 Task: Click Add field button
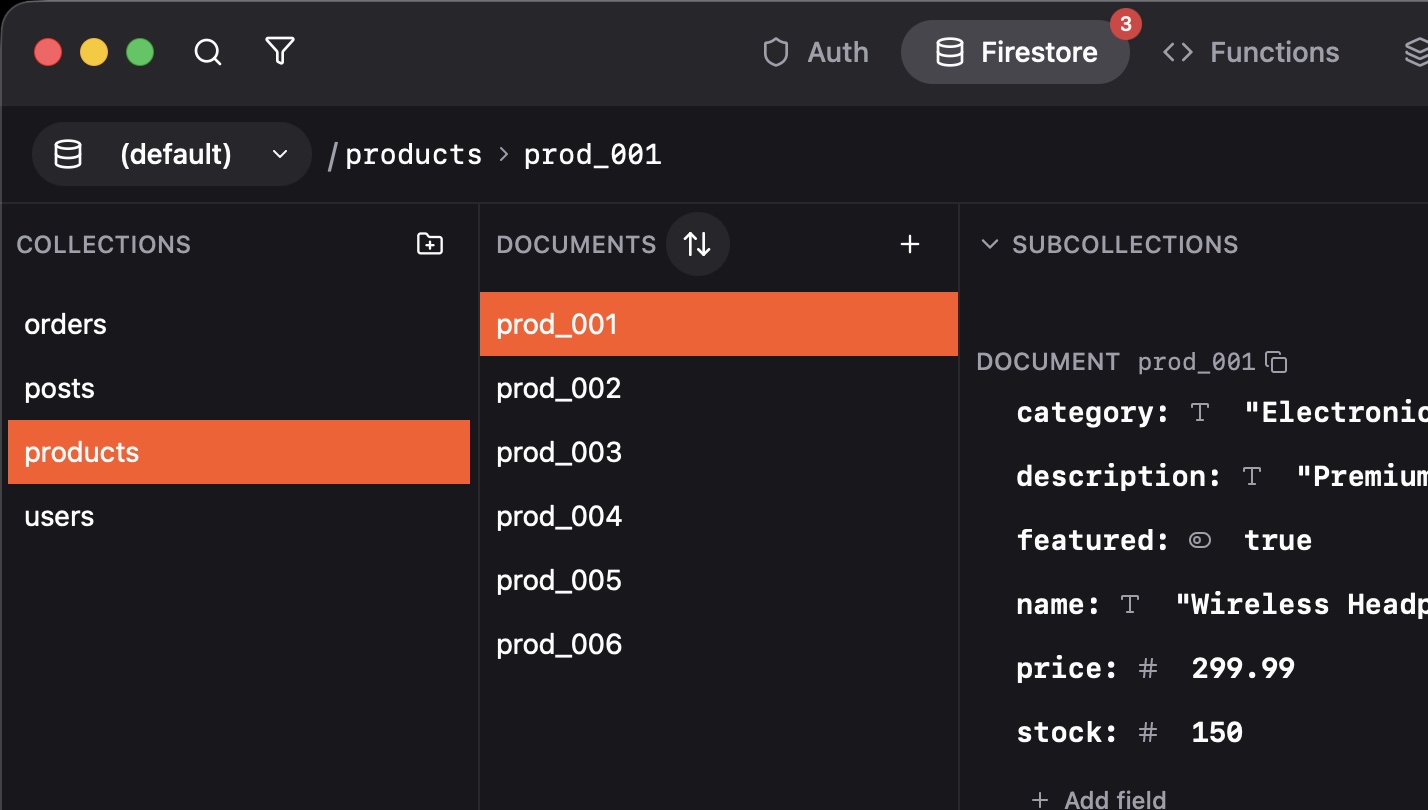(x=1098, y=799)
